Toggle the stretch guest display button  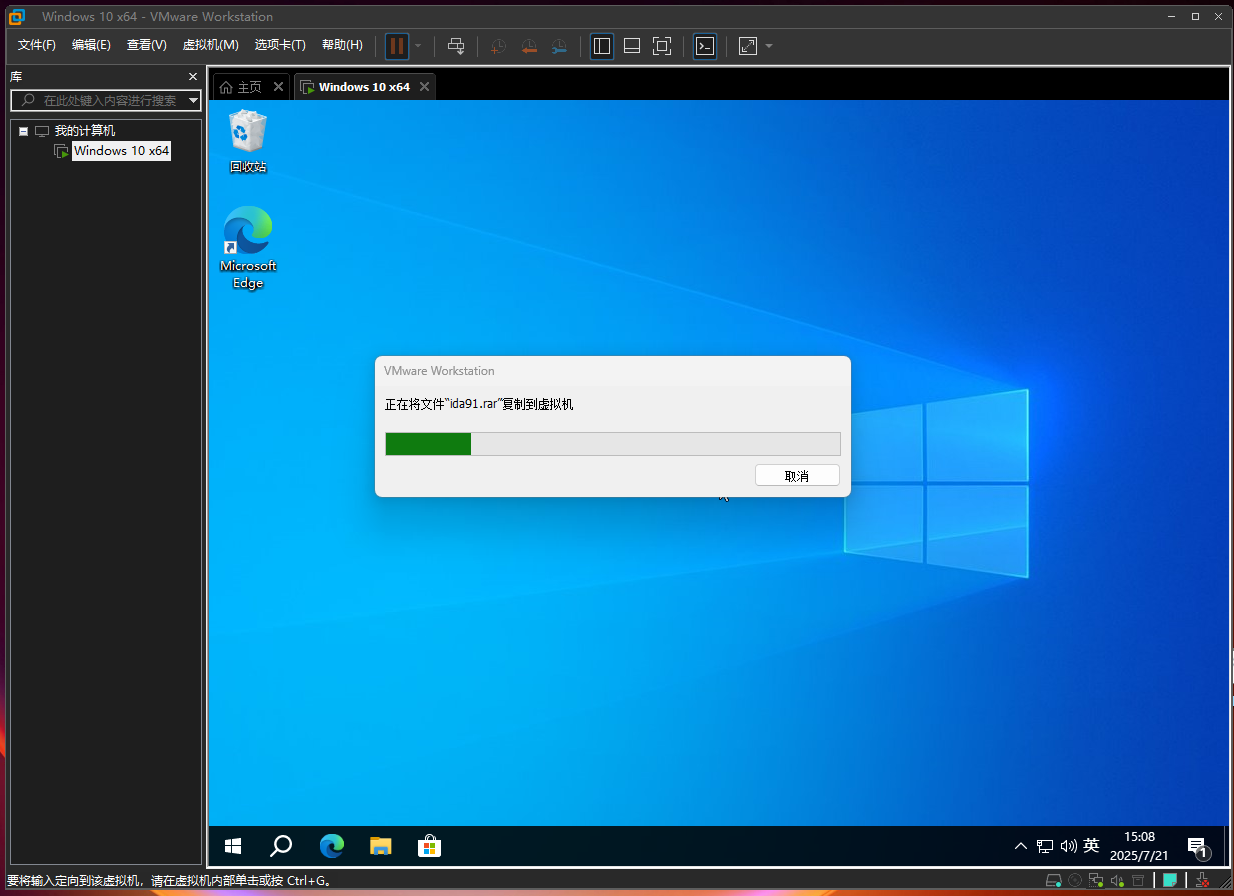[748, 46]
